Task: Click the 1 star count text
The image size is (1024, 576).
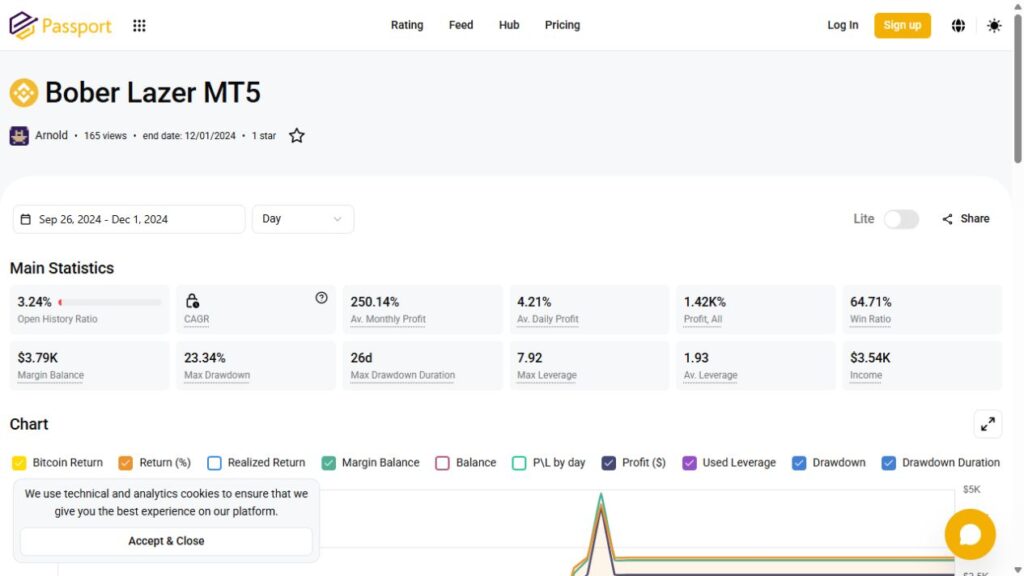Action: pyautogui.click(x=264, y=136)
